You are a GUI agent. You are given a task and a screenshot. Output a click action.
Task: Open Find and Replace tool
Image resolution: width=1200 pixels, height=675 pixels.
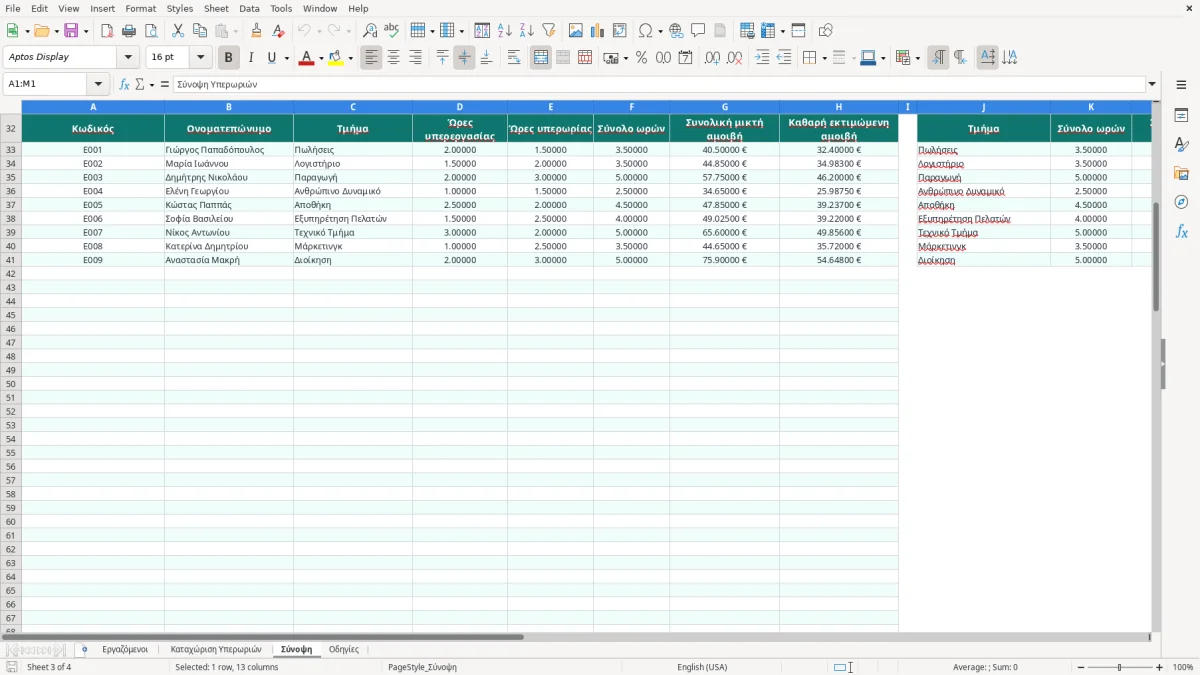coord(370,31)
